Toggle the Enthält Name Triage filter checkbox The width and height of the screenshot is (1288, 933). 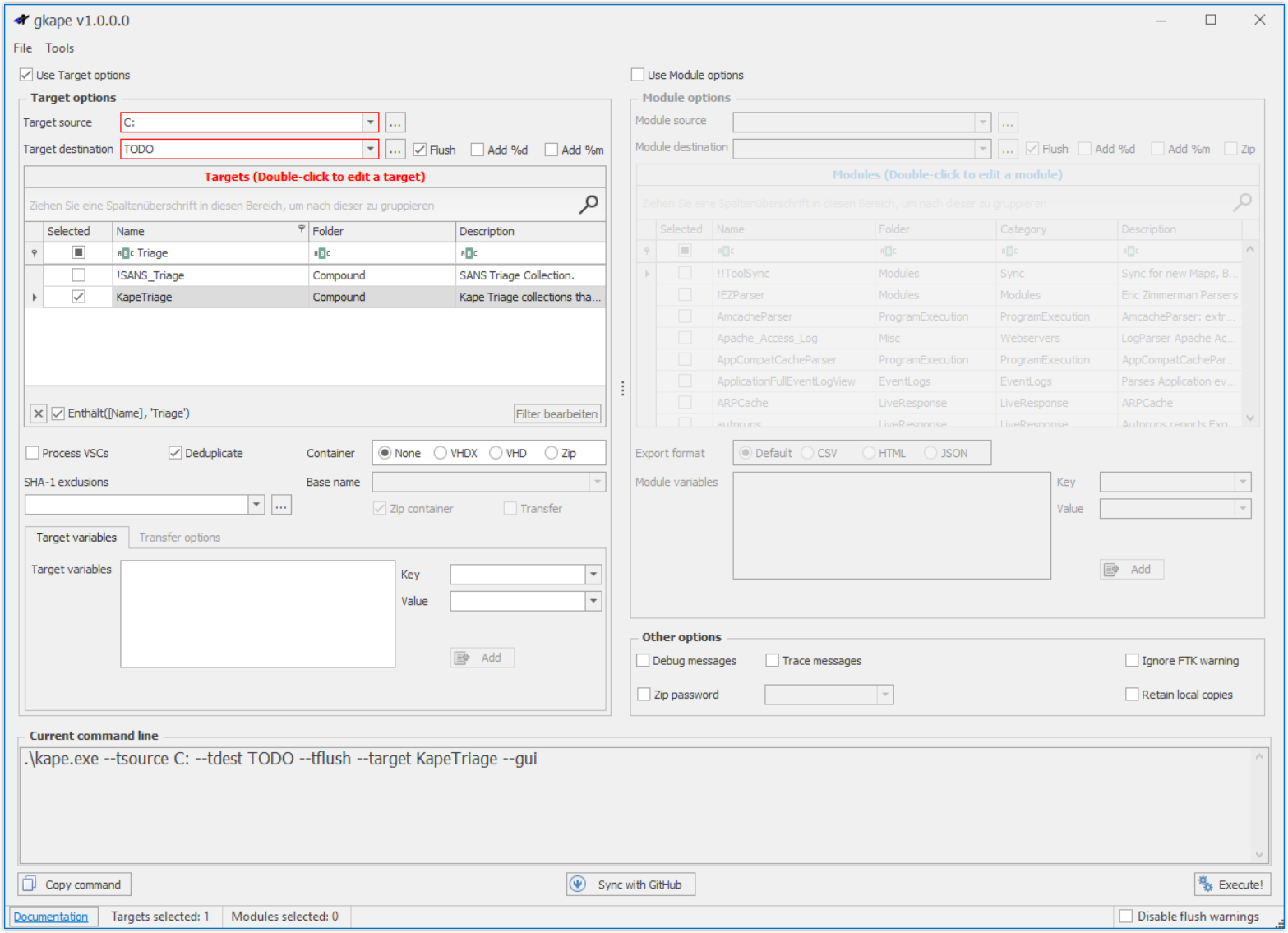coord(58,413)
